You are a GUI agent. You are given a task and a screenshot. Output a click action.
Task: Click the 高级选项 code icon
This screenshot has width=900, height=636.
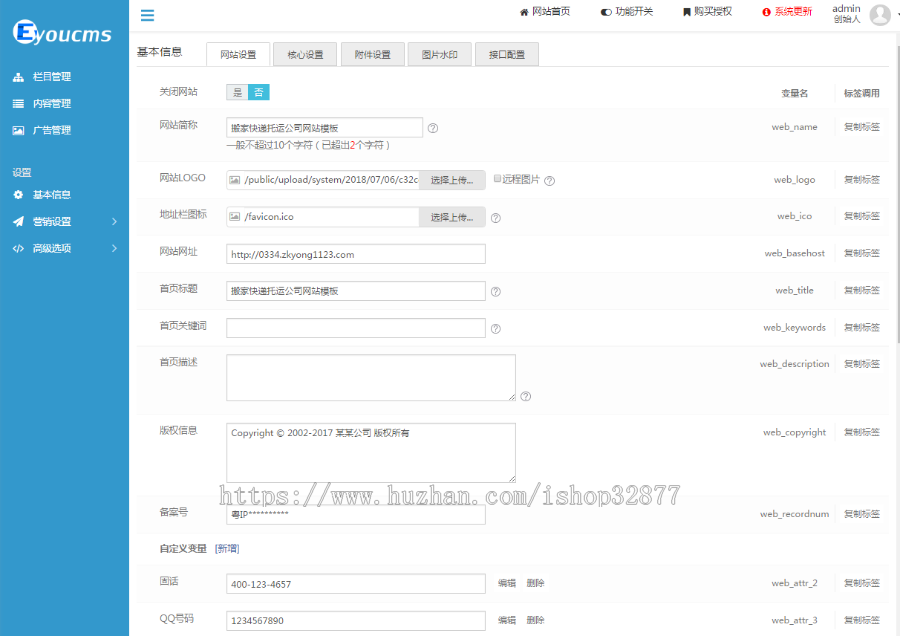click(18, 249)
